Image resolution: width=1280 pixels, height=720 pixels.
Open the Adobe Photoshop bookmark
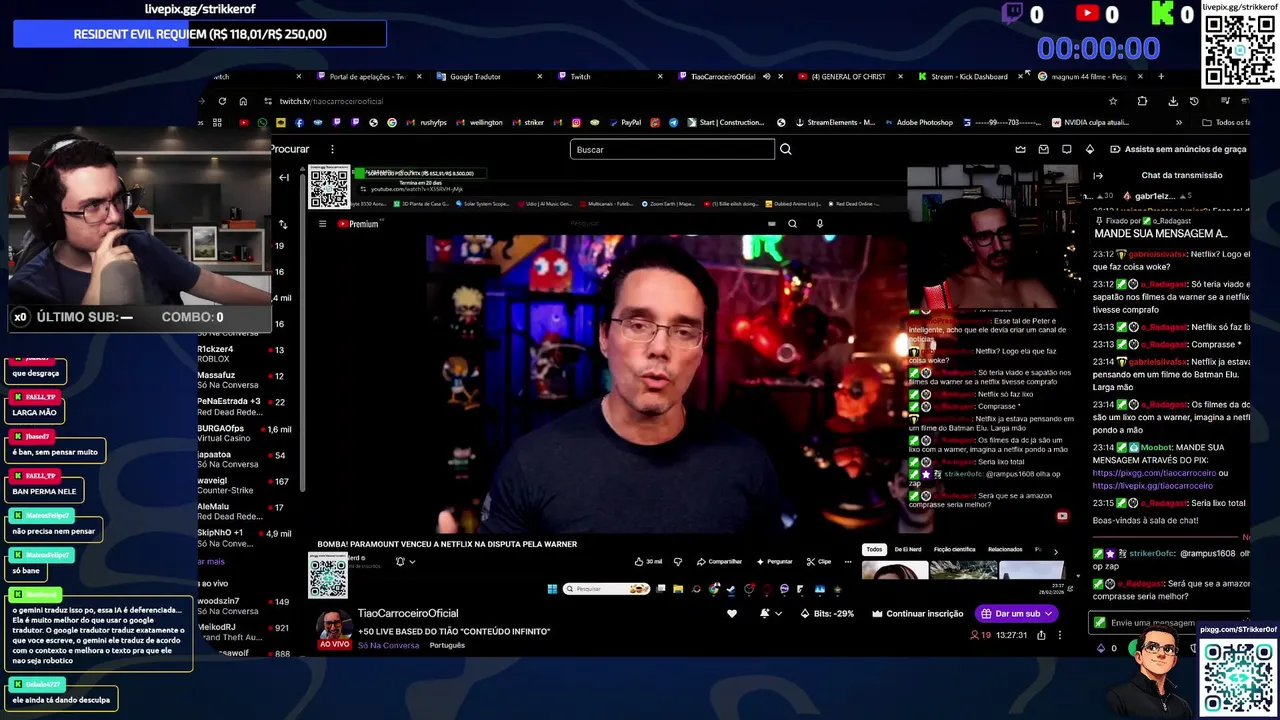click(x=917, y=122)
